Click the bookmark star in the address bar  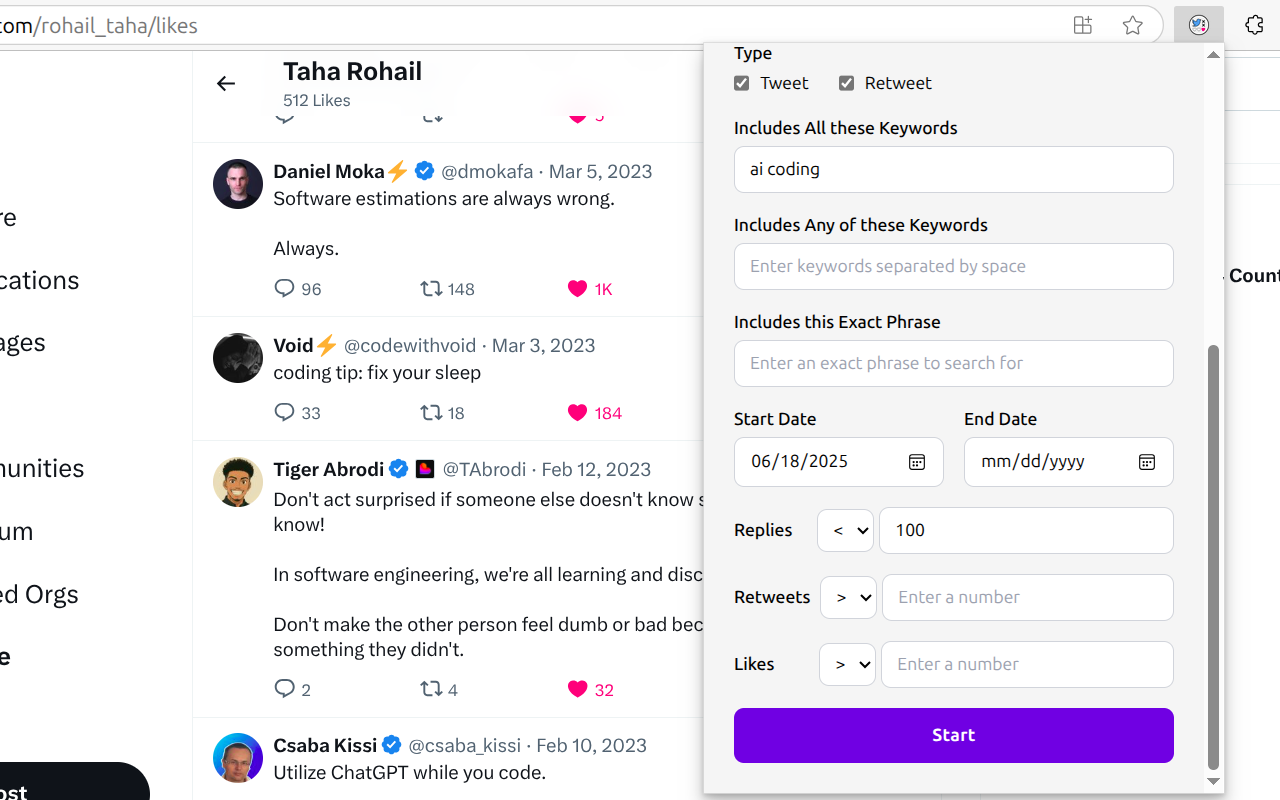pyautogui.click(x=1132, y=25)
